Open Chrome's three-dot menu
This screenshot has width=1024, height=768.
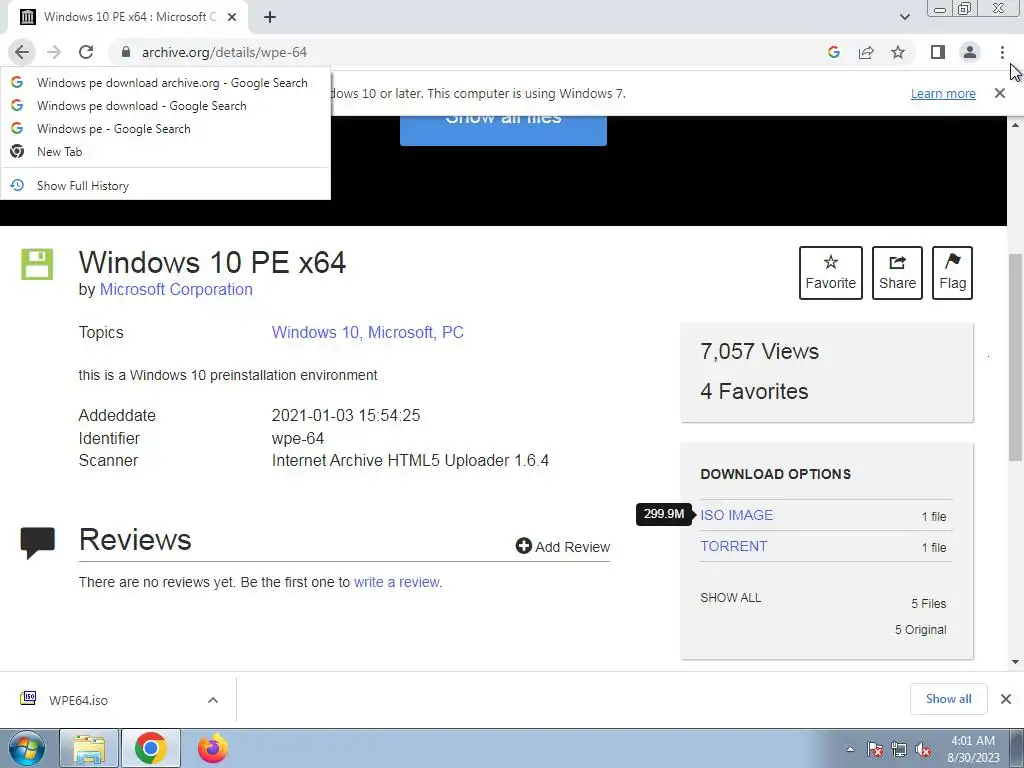coord(1002,52)
